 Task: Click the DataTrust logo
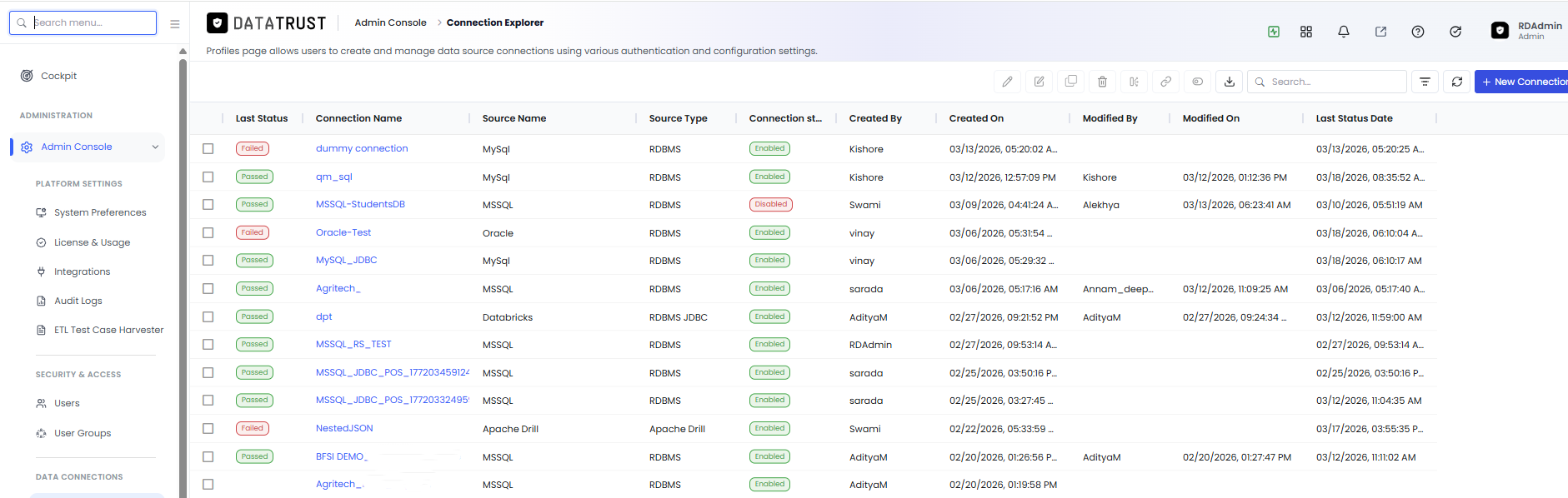coord(267,23)
